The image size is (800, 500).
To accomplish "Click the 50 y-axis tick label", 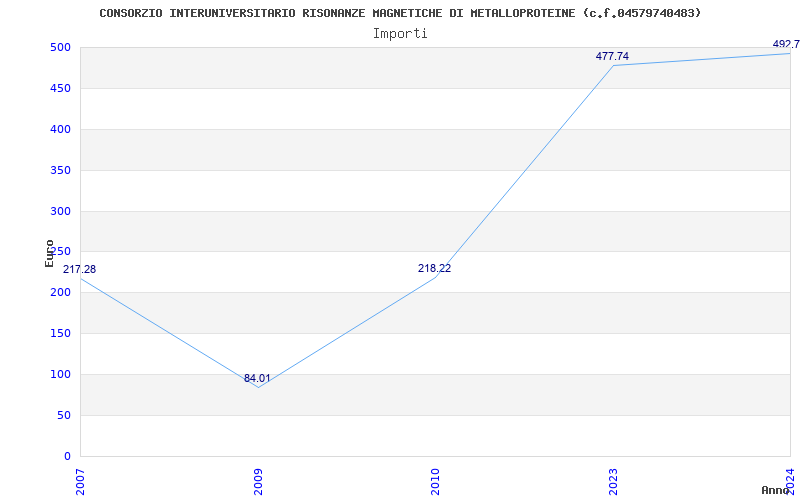I will click(63, 415).
